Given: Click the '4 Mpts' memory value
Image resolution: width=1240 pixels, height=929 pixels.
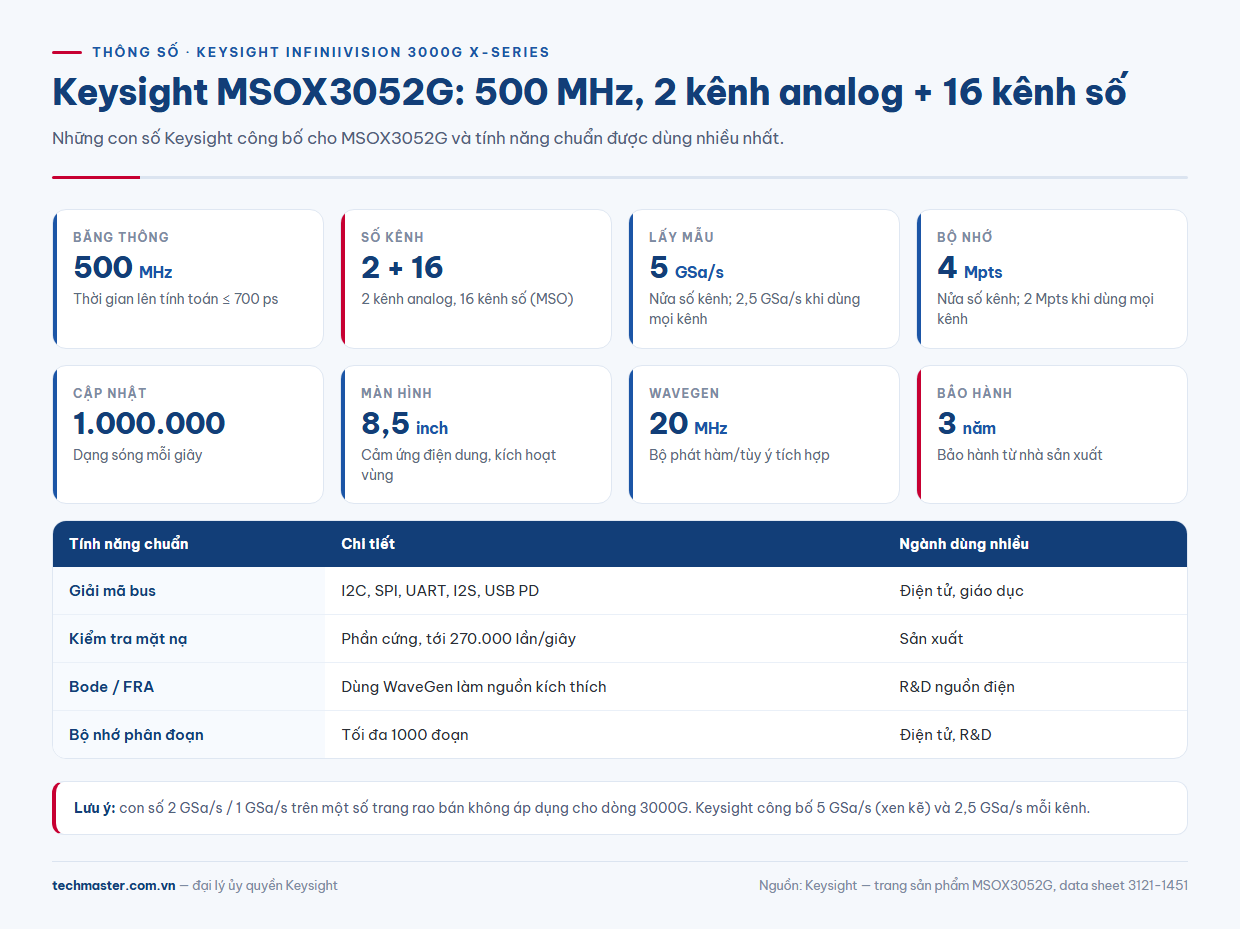Looking at the screenshot, I should tap(970, 268).
